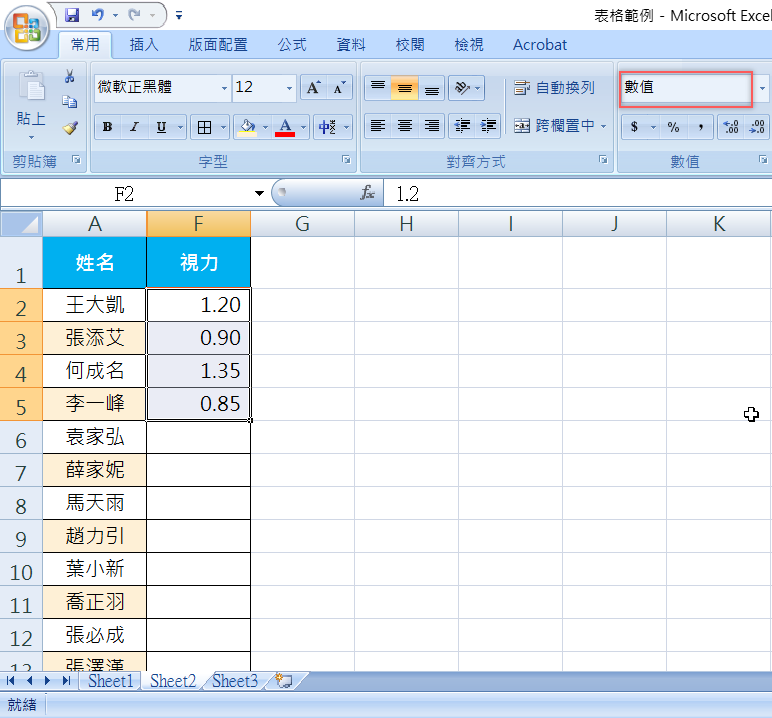Click the fx insert function icon
The height and width of the screenshot is (718, 772).
367,193
